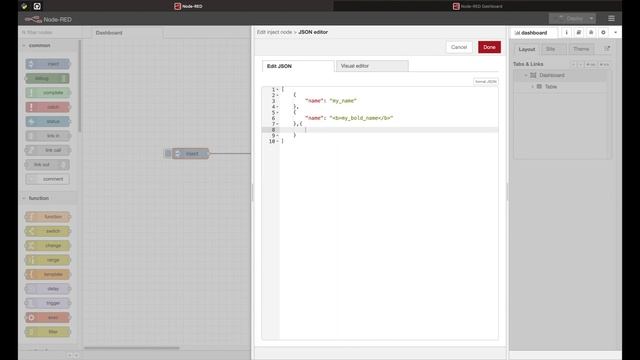Viewport: 640px width, 360px height.
Task: Click the red Done button
Action: tap(489, 47)
